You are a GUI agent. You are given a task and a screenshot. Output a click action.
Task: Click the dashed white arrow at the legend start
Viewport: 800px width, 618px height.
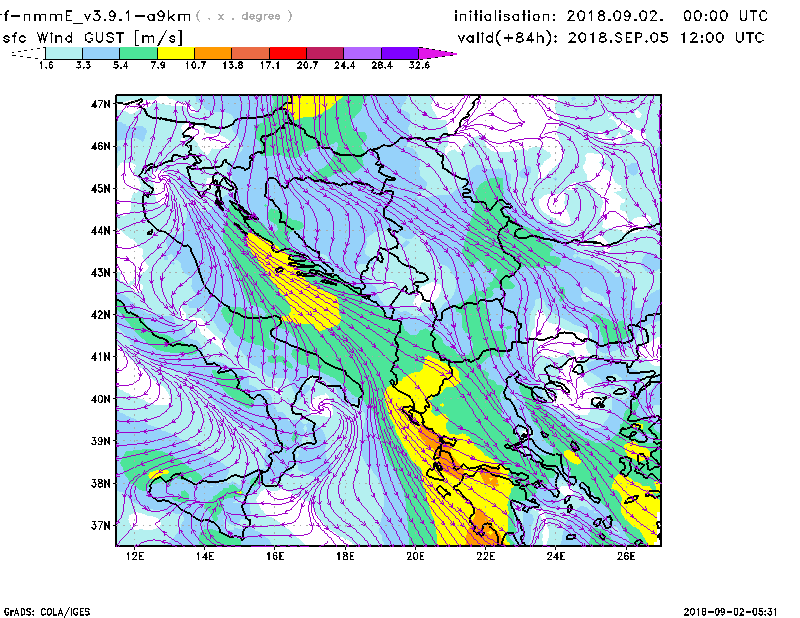point(28,53)
